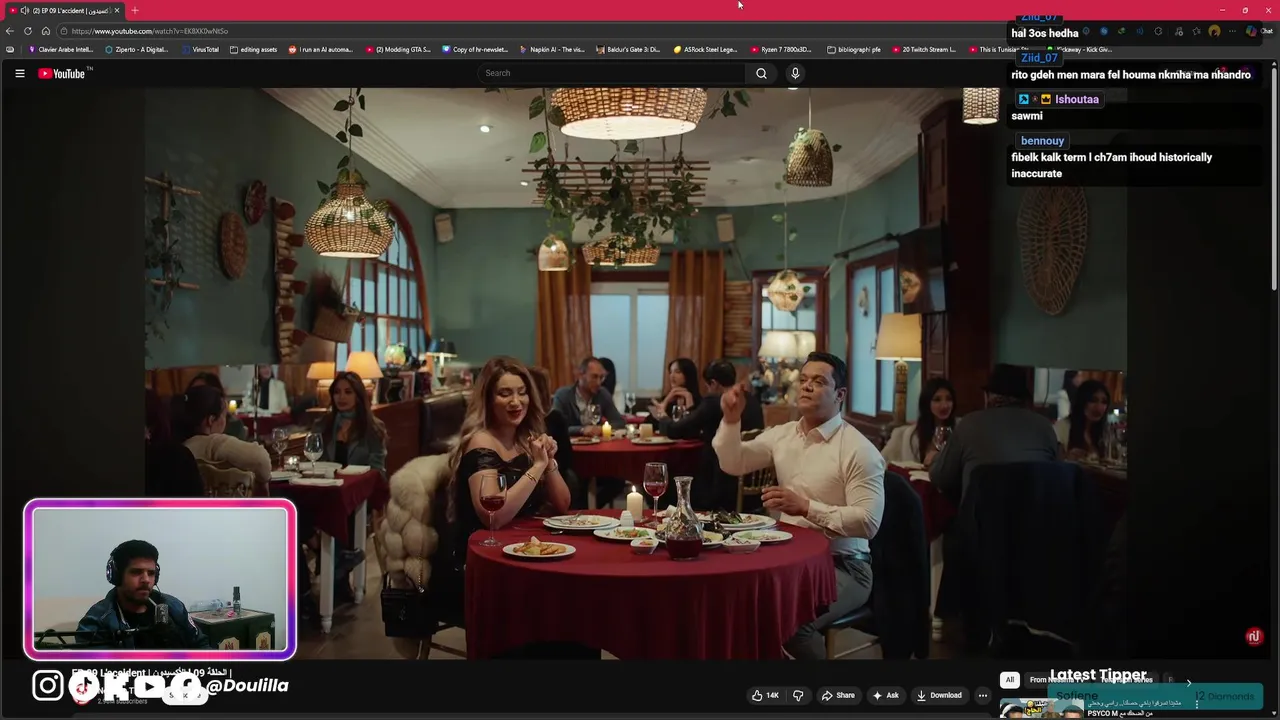Open the bibliographi pfe bookmark folder
The image size is (1280, 720).
[854, 49]
